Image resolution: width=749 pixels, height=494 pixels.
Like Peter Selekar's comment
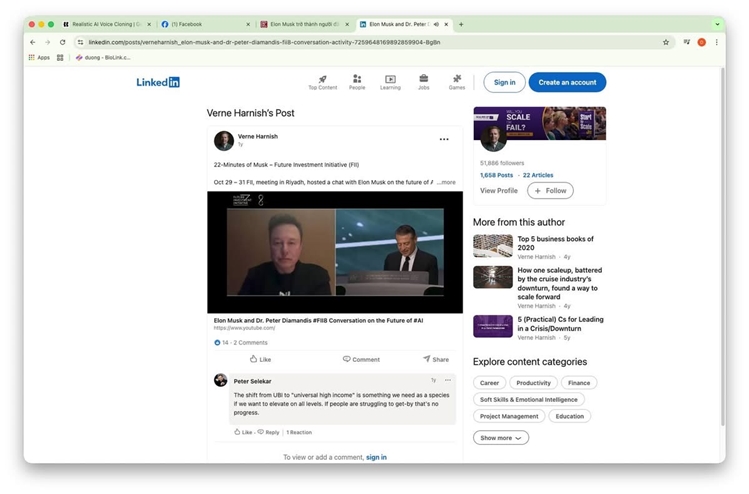243,432
